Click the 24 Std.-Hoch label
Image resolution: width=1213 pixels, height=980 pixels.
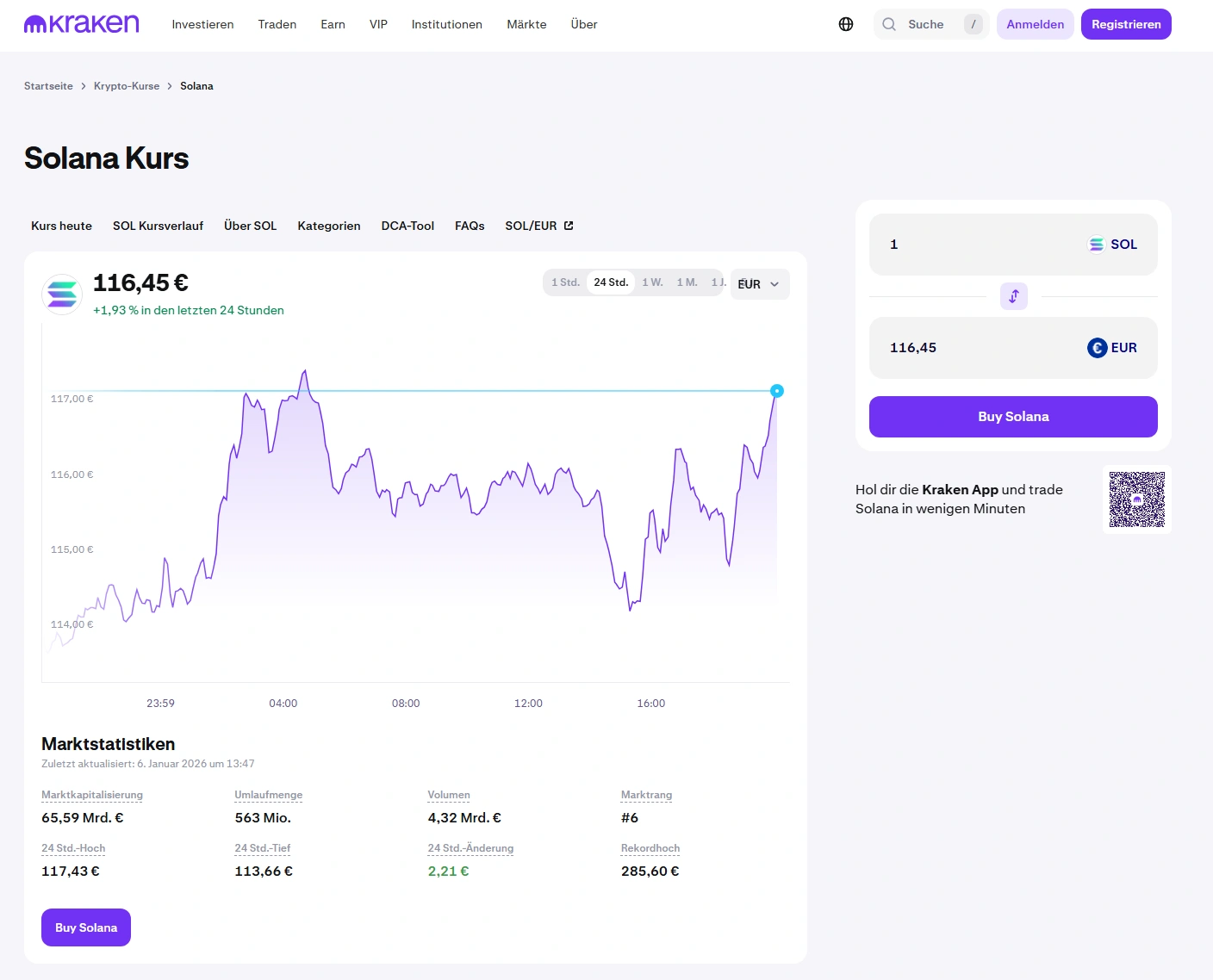click(x=73, y=848)
